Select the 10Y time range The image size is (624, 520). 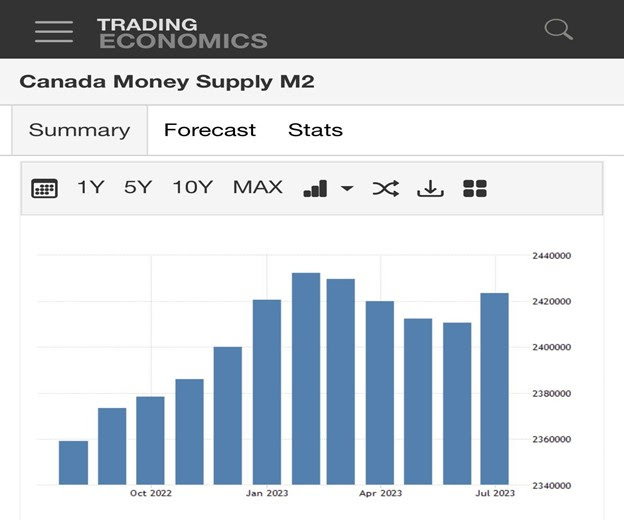[x=193, y=187]
